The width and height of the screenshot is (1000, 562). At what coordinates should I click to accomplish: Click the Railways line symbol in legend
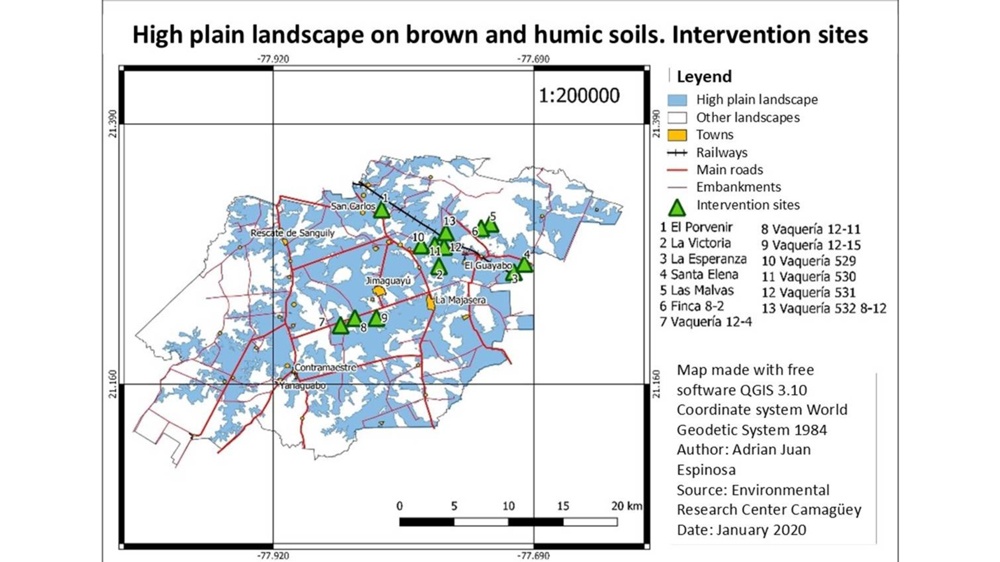click(x=677, y=153)
